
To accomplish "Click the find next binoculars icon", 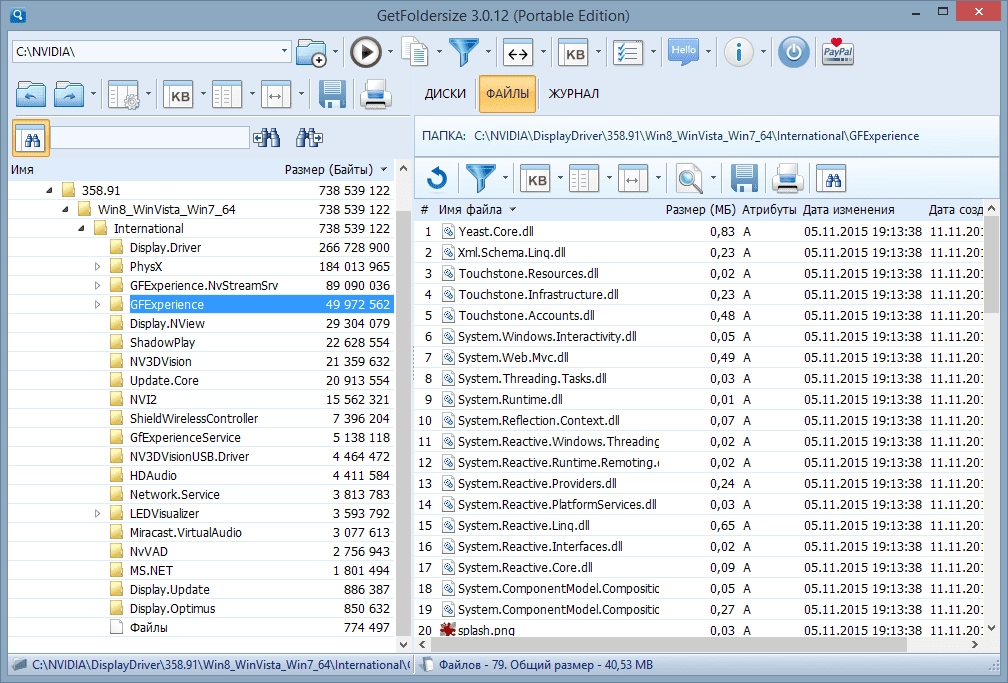I will pos(309,137).
